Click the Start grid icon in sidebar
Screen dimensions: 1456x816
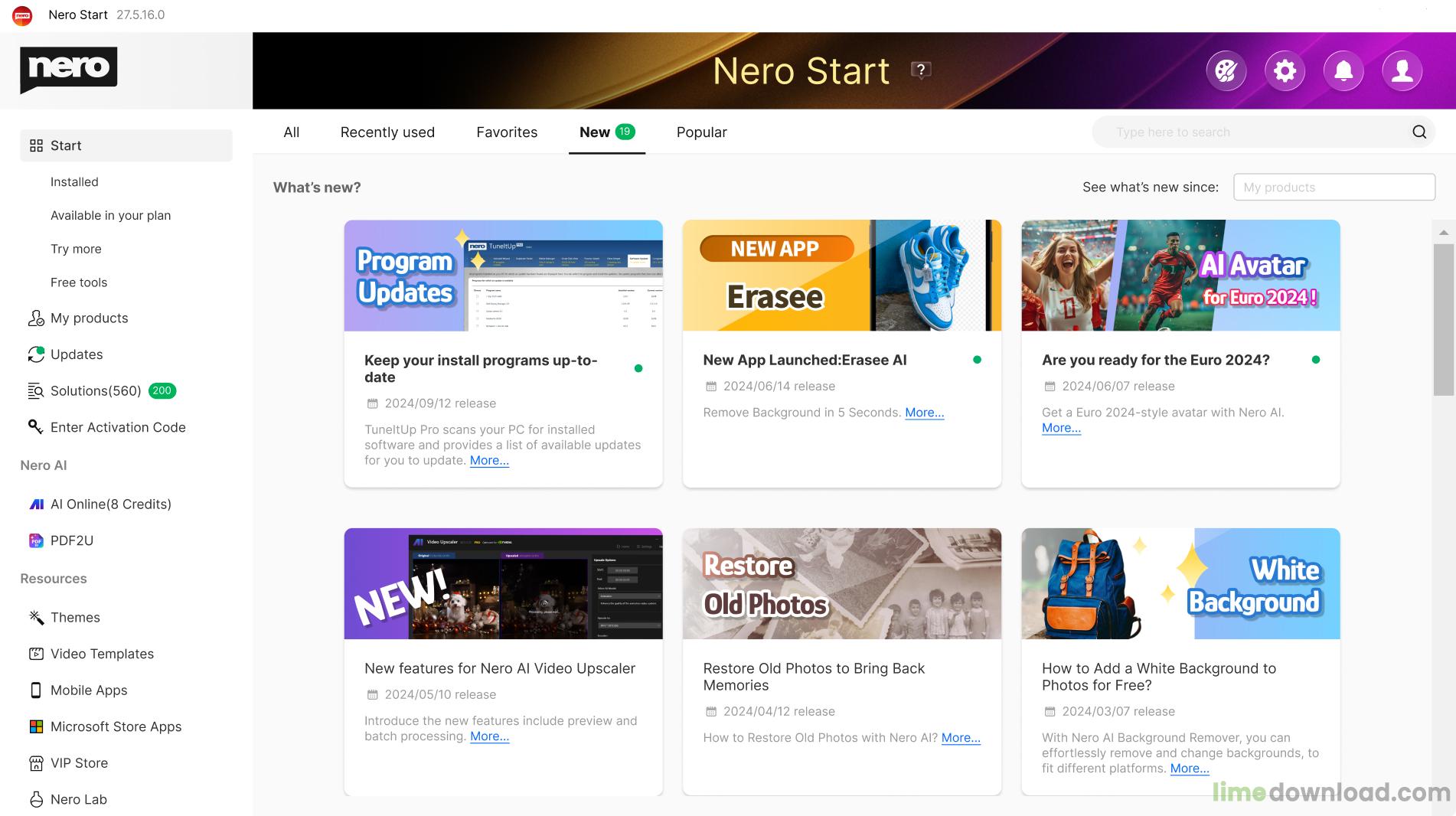[x=36, y=145]
